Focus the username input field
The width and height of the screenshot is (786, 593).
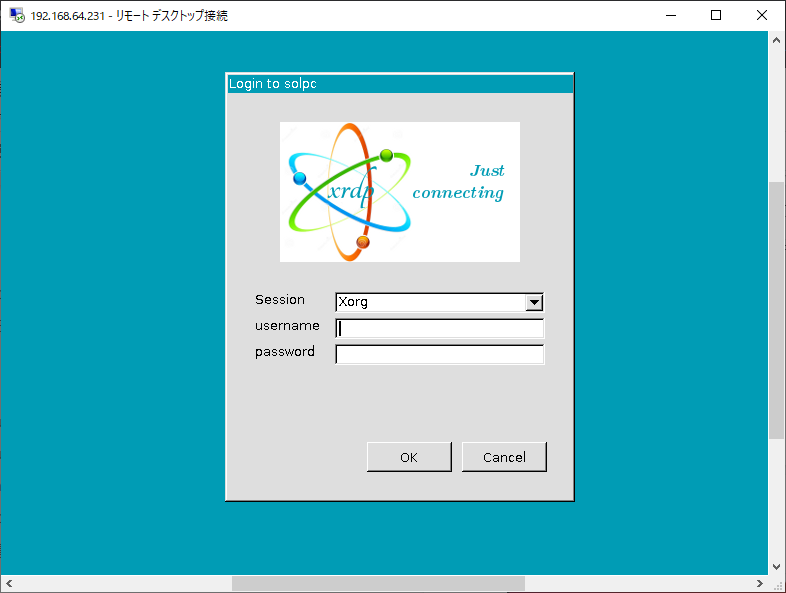point(439,328)
